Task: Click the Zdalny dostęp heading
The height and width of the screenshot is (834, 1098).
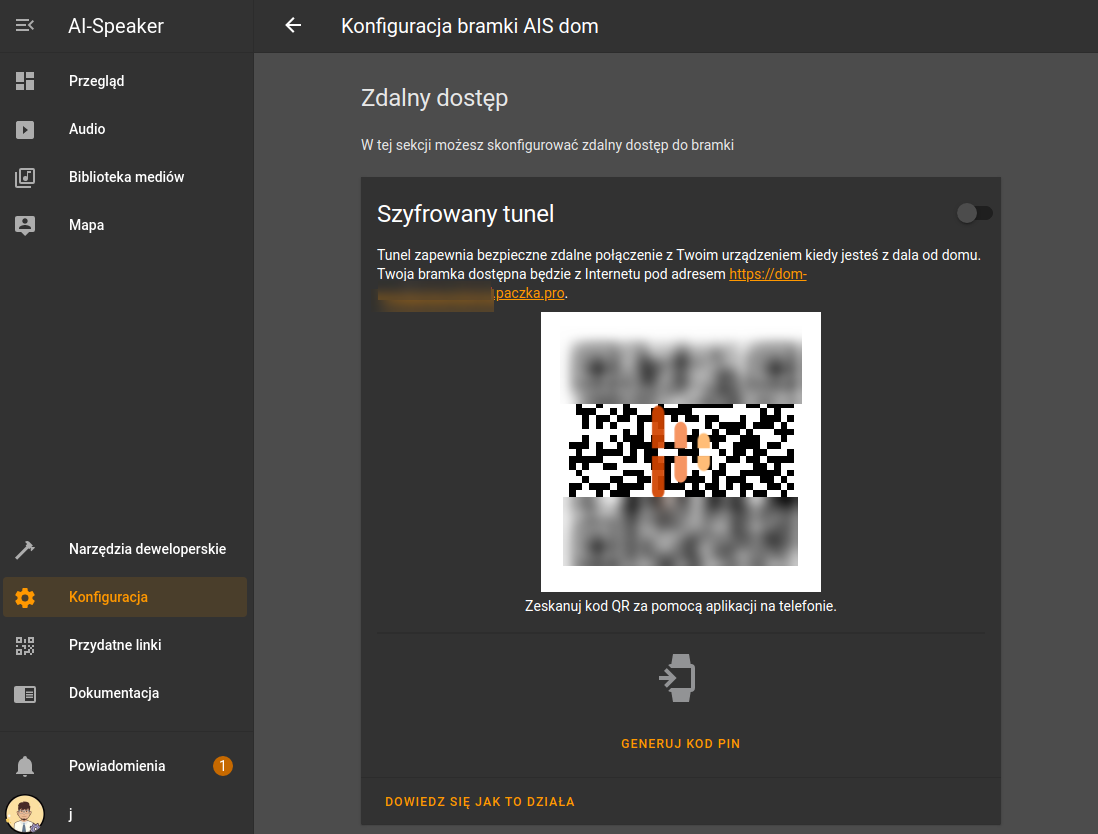Action: click(x=434, y=98)
